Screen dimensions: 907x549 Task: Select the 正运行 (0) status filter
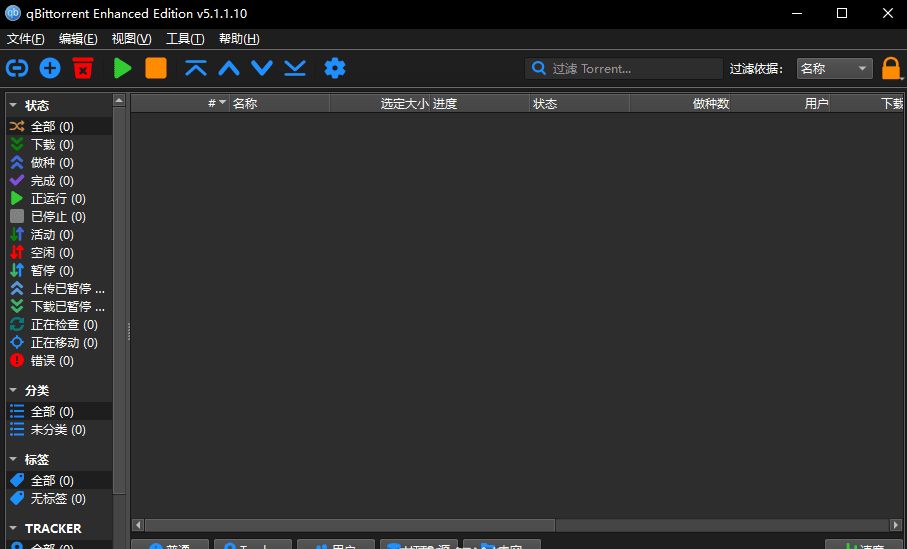60,198
